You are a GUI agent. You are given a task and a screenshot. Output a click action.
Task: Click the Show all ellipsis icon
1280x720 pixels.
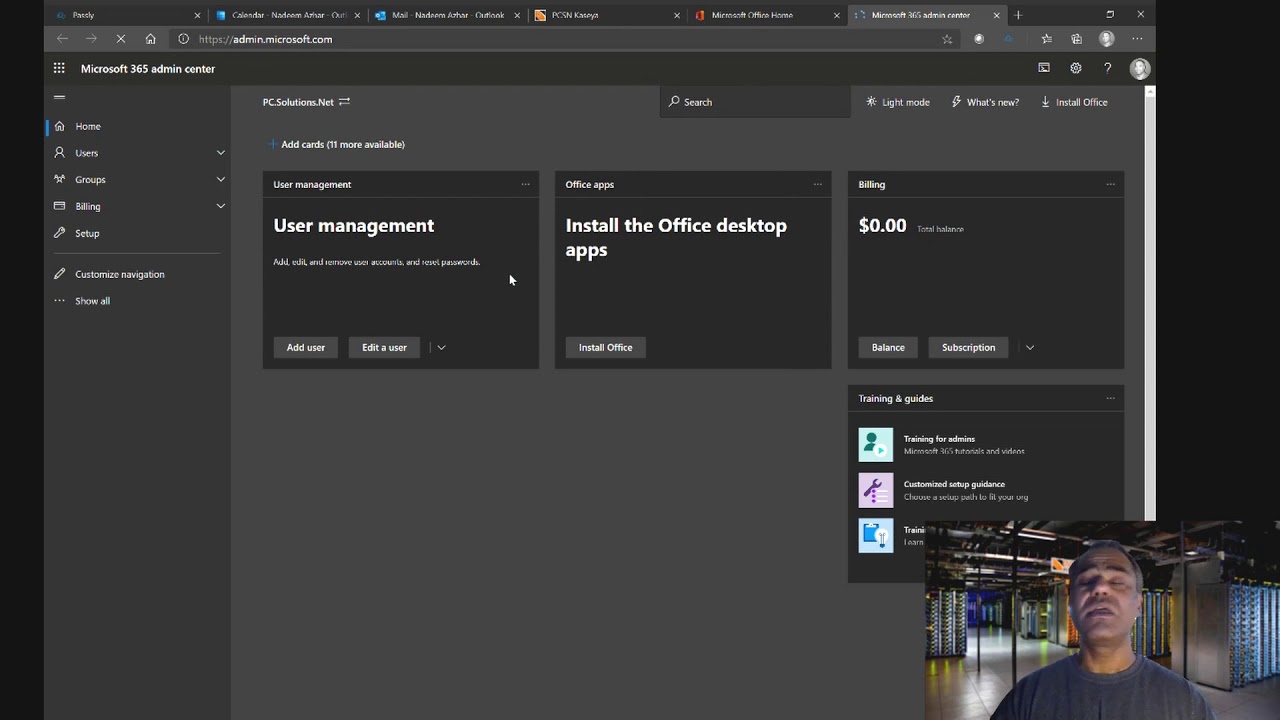point(59,301)
